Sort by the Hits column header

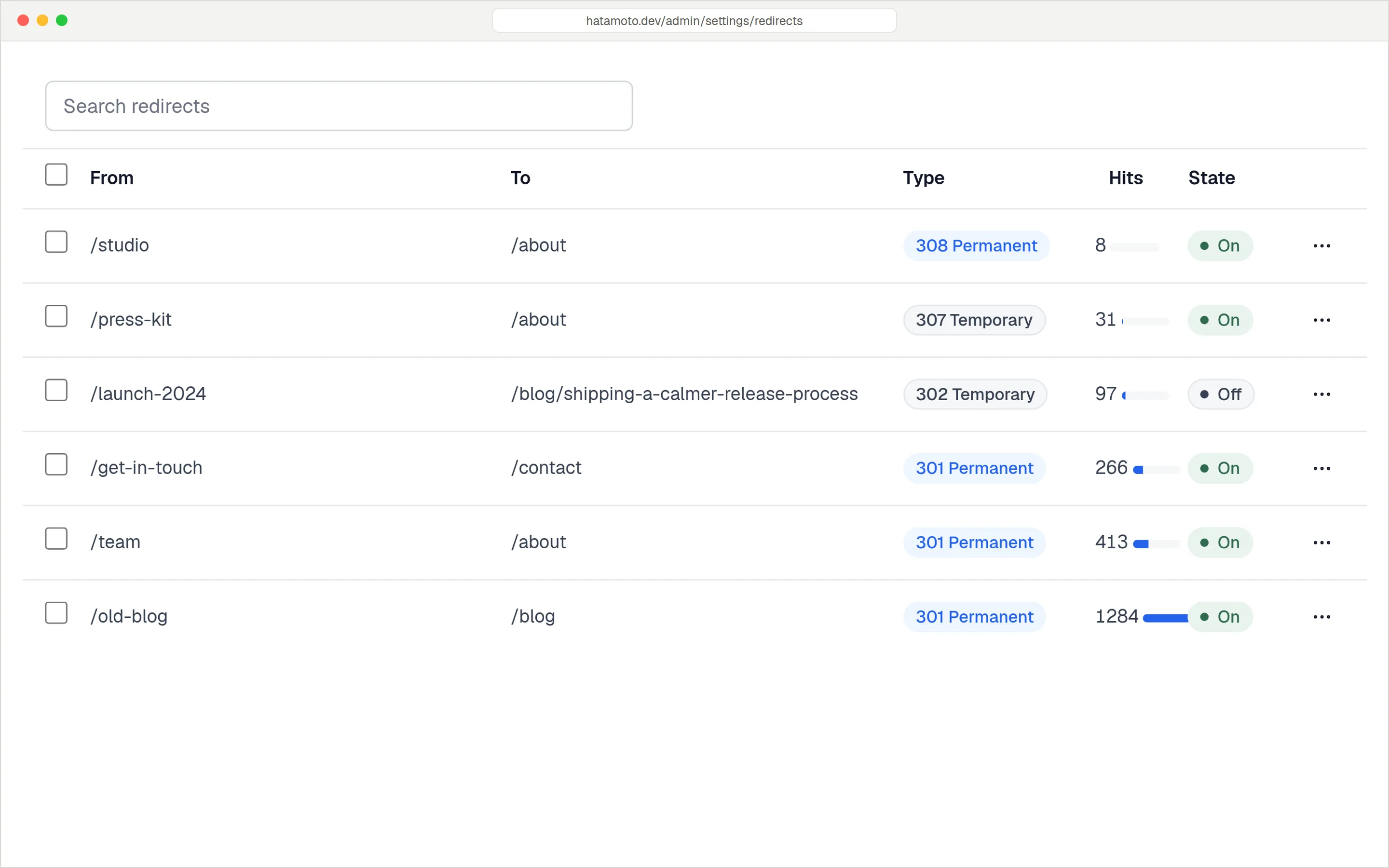(x=1126, y=178)
